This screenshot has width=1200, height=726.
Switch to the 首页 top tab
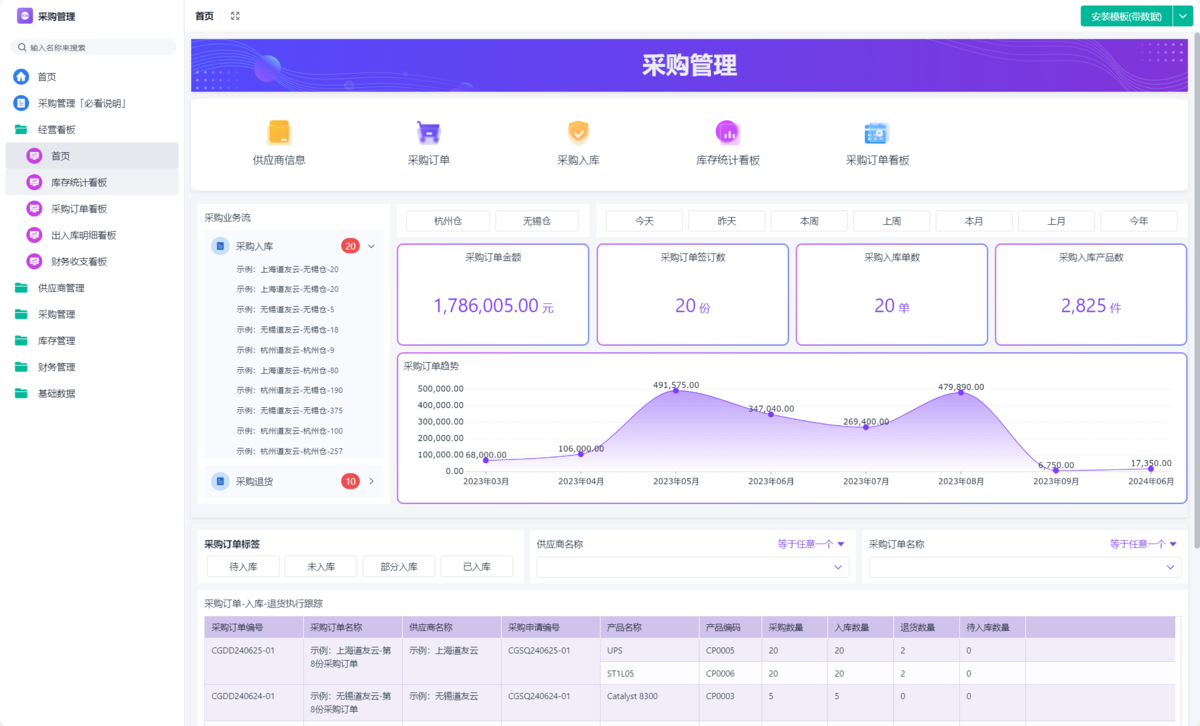pyautogui.click(x=204, y=16)
